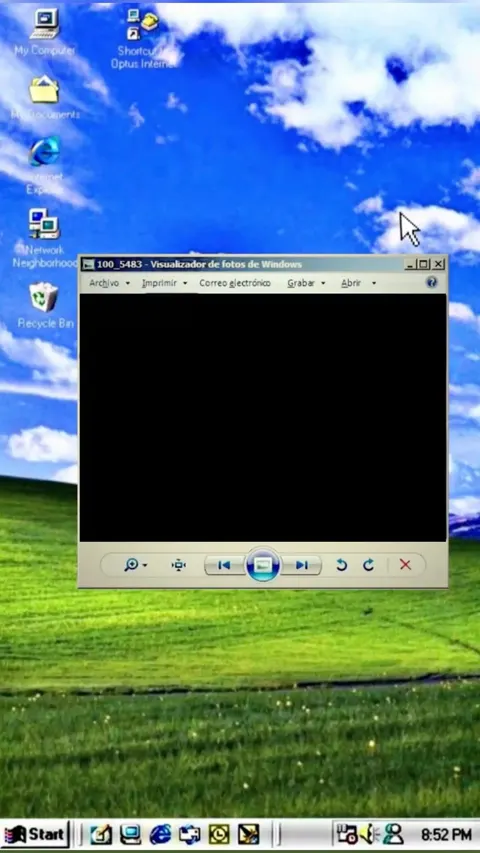
Task: Click the photo viewer title bar icon
Action: point(88,265)
